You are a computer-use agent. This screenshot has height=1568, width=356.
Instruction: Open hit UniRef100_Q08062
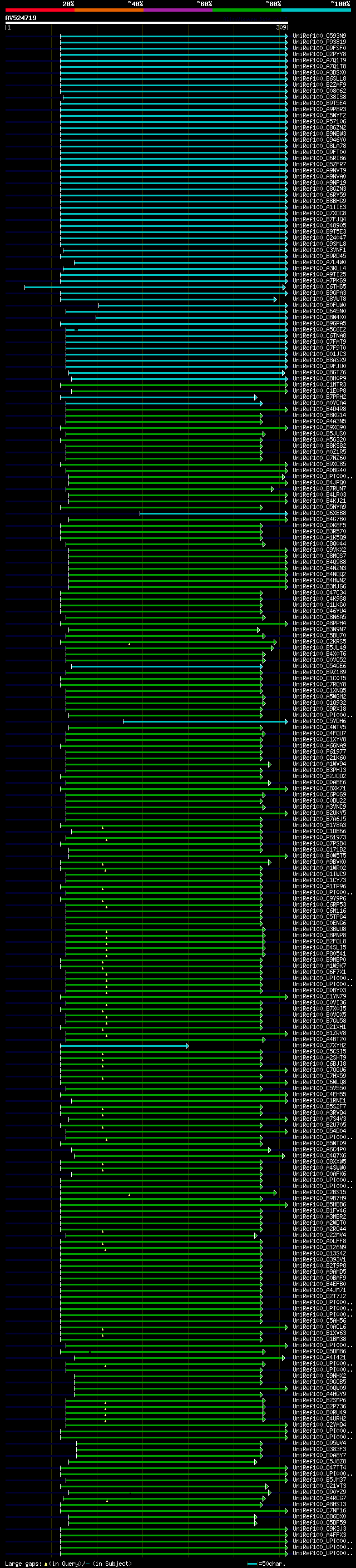[319, 91]
